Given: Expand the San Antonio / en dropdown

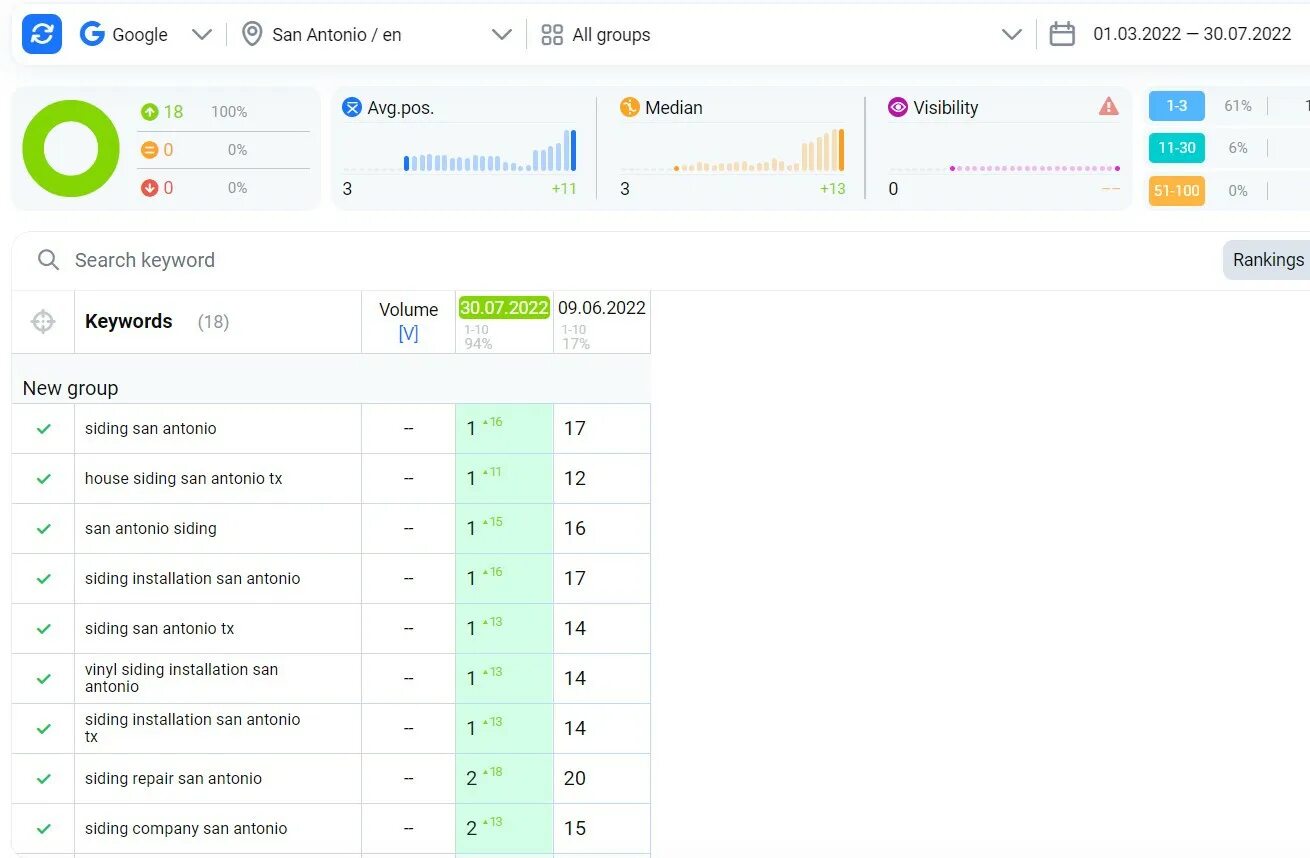Looking at the screenshot, I should [x=502, y=35].
